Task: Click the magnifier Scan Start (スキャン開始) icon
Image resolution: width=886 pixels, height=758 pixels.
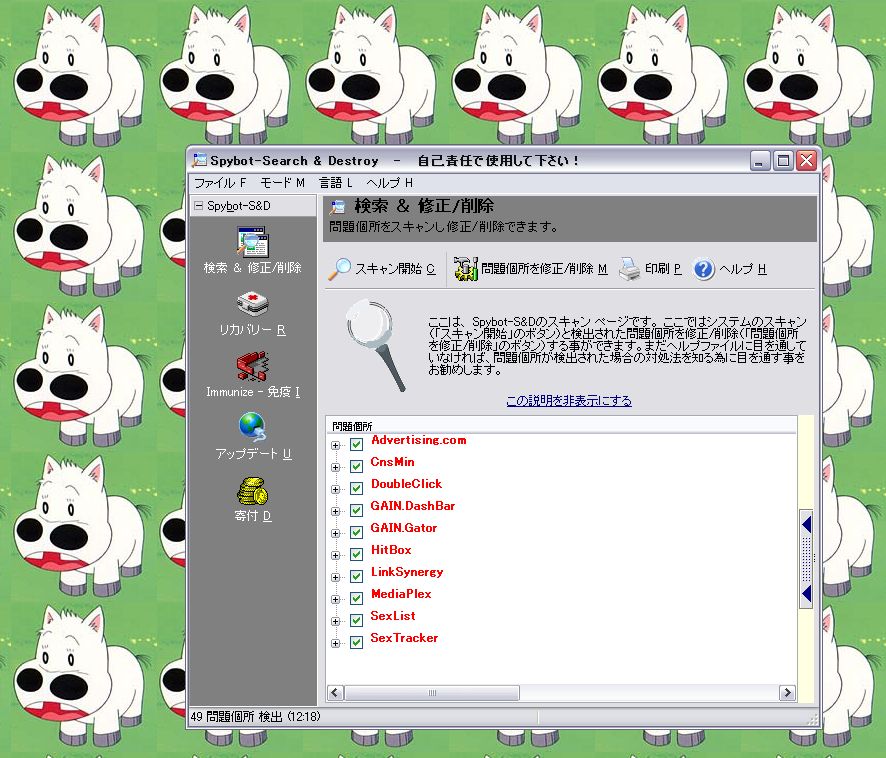Action: [341, 268]
